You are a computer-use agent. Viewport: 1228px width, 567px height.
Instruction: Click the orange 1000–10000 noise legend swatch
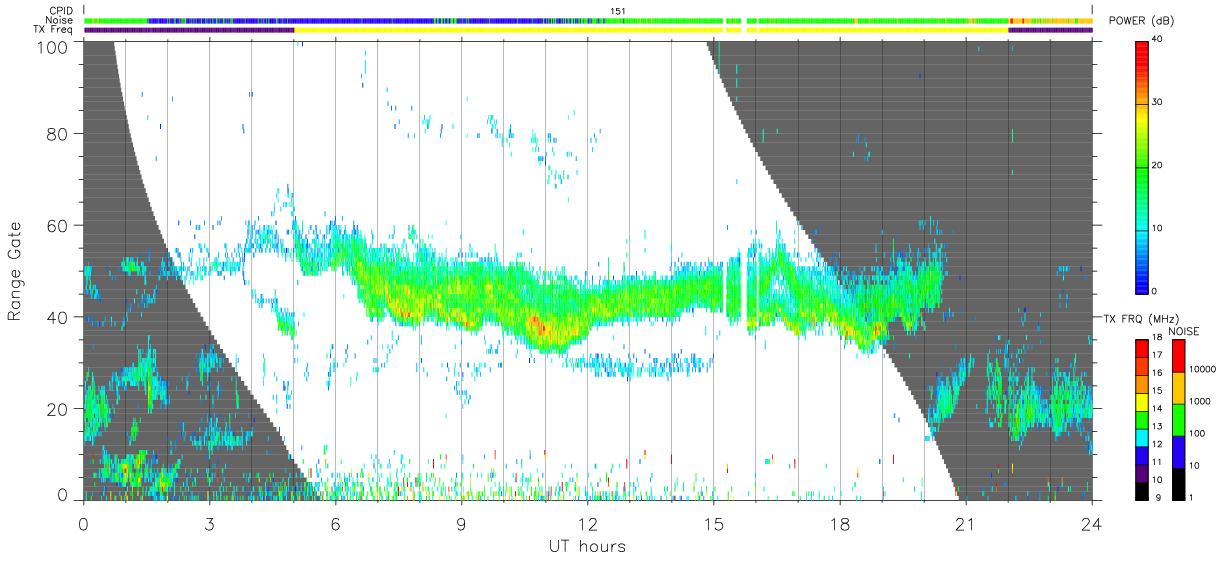click(x=1178, y=387)
